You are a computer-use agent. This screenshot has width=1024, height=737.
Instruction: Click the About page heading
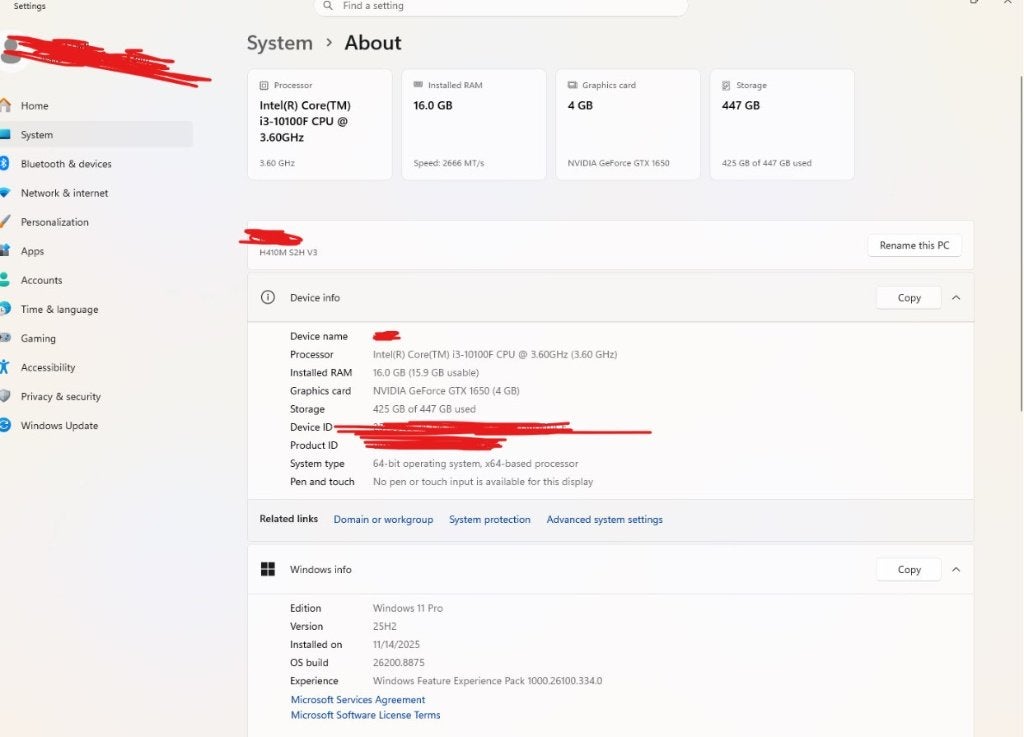pos(373,43)
